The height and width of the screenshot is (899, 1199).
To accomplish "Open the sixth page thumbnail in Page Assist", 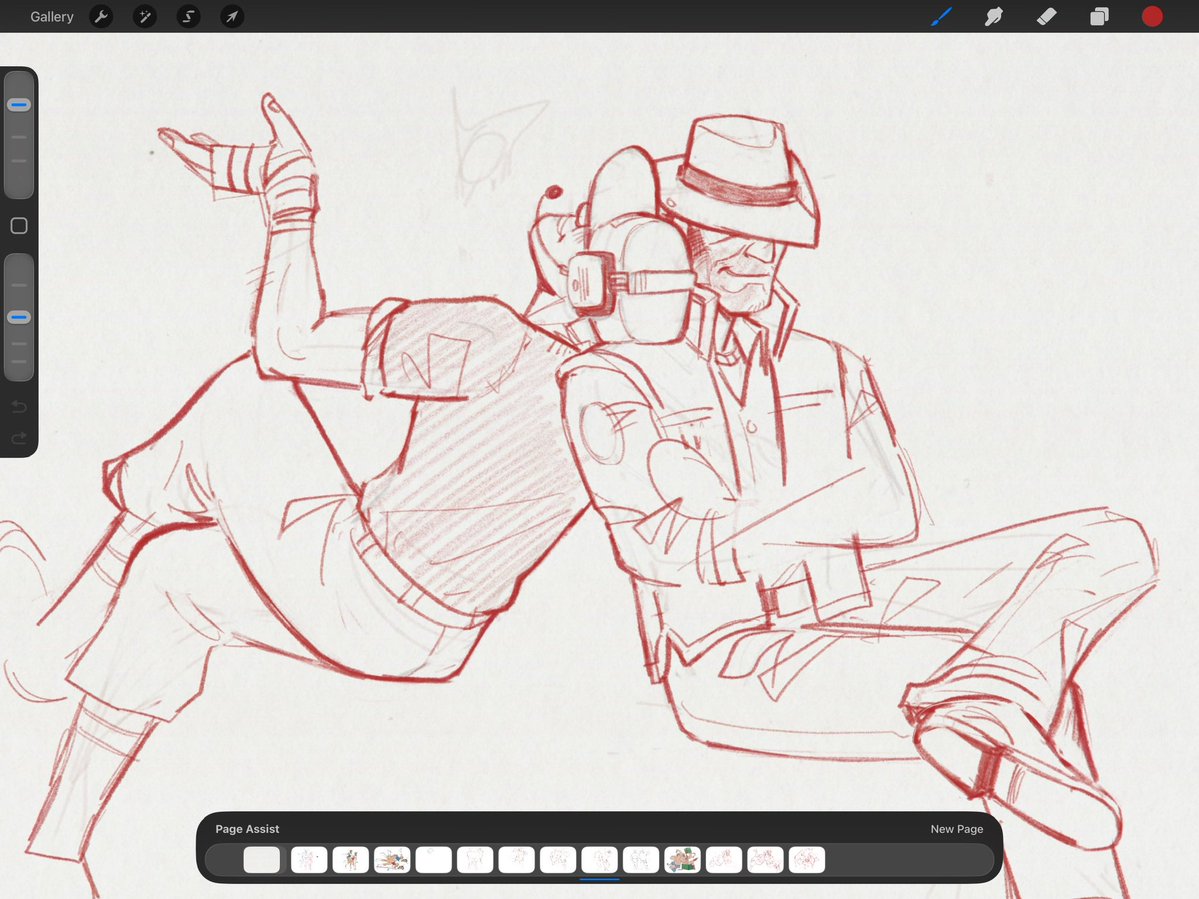I will click(475, 860).
